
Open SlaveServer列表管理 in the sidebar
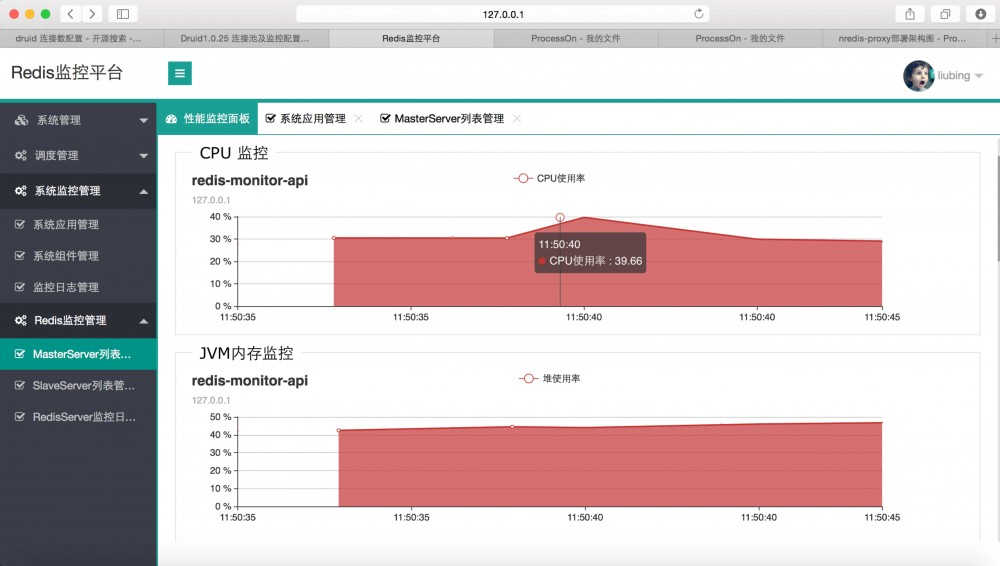coord(78,385)
